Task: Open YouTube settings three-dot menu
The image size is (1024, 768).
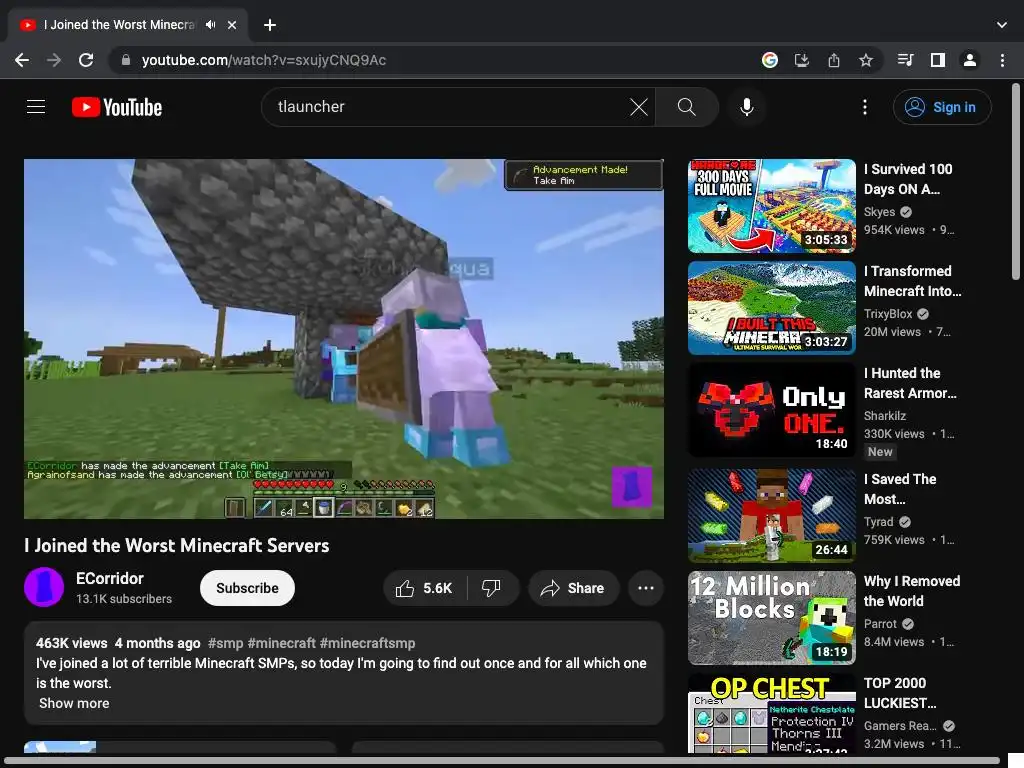Action: [865, 106]
